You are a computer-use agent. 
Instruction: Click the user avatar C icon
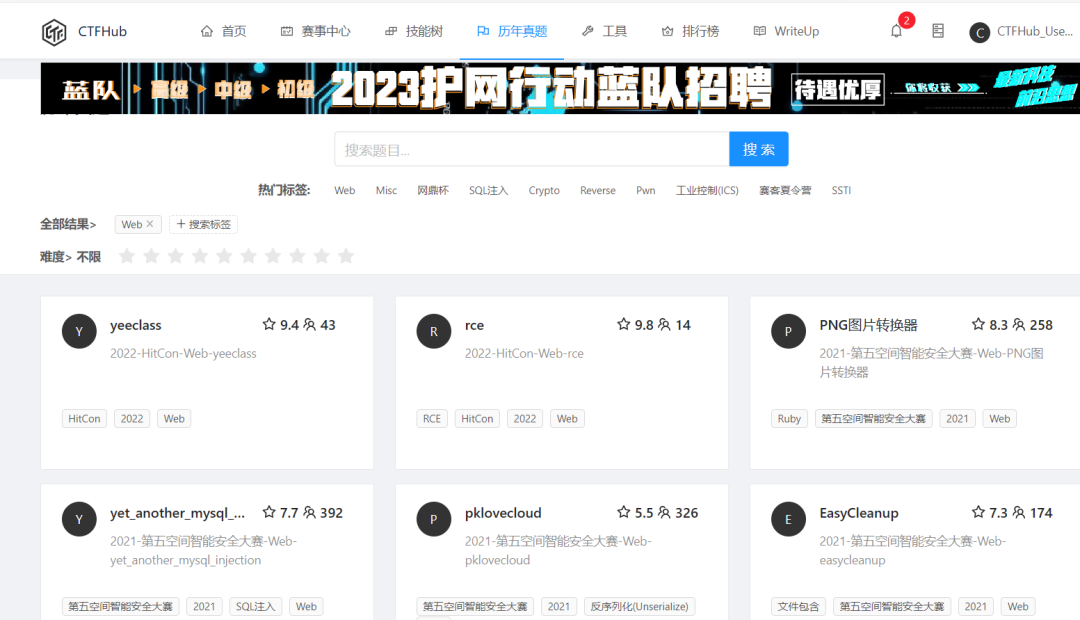(x=979, y=32)
